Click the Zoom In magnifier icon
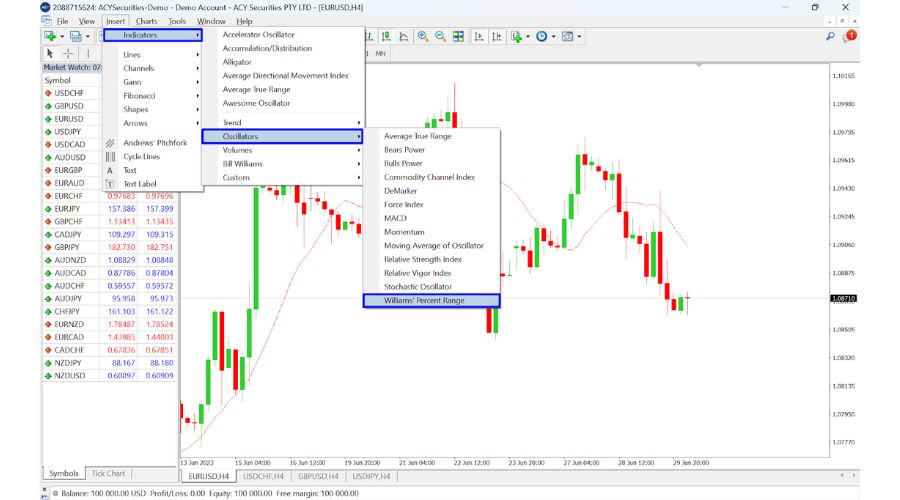 423,36
